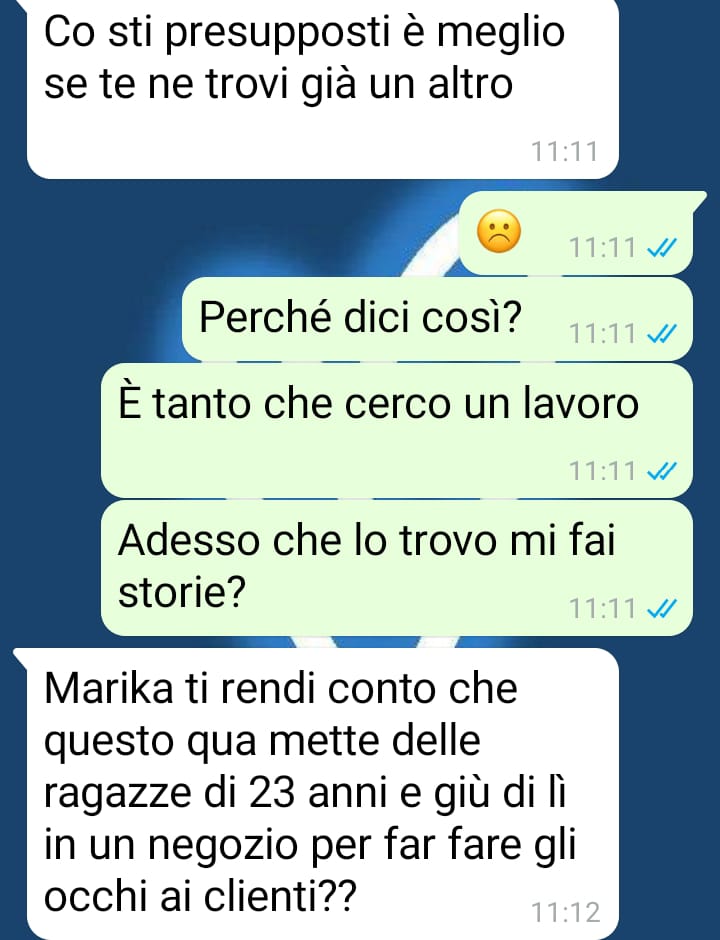Tap read checkmarks on 'È tanto che cerco'
This screenshot has height=940, width=720.
[x=662, y=471]
